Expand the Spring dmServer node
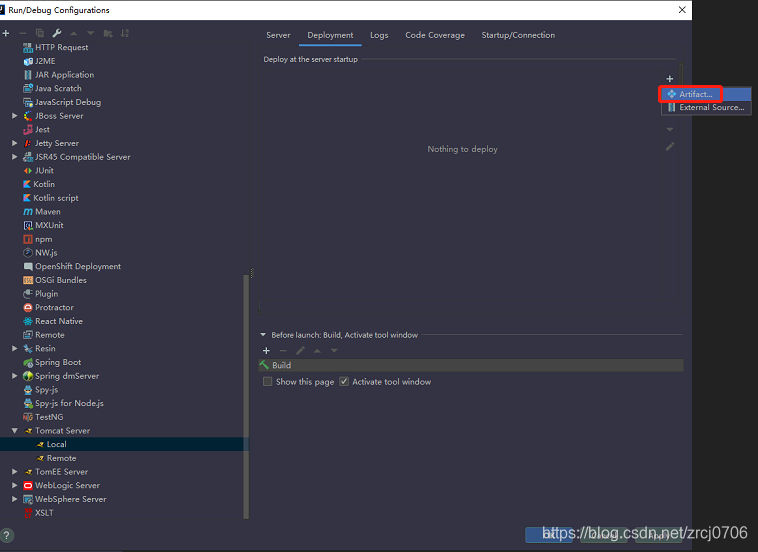Viewport: 758px width, 552px height. click(x=15, y=376)
